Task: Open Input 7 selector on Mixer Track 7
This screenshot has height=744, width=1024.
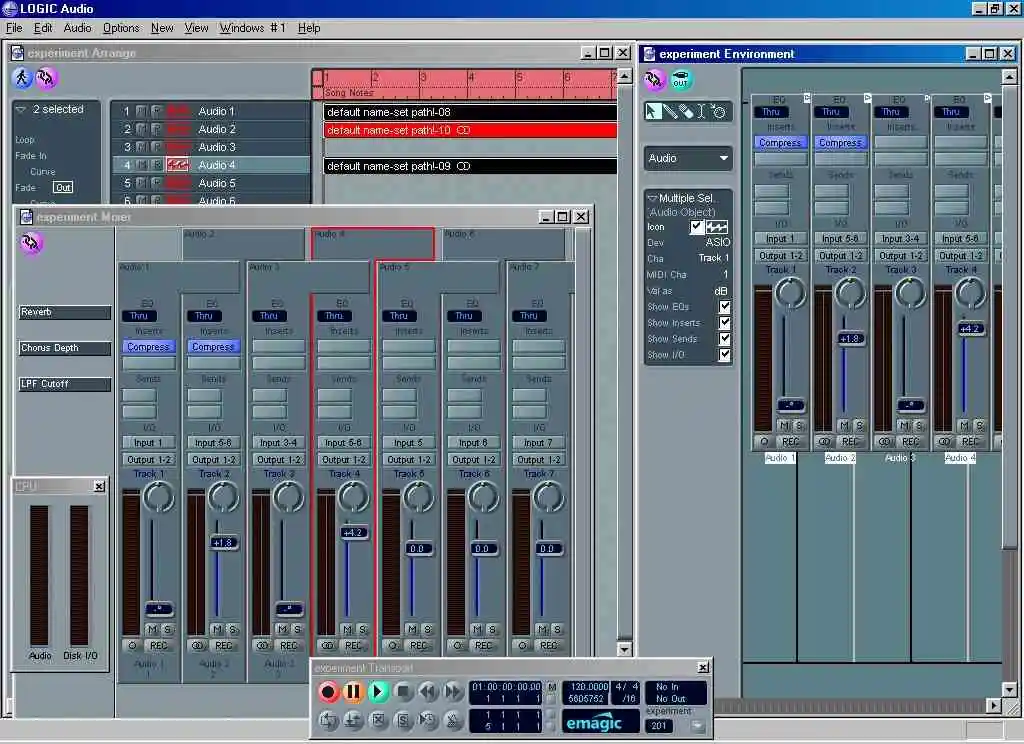Action: [539, 442]
